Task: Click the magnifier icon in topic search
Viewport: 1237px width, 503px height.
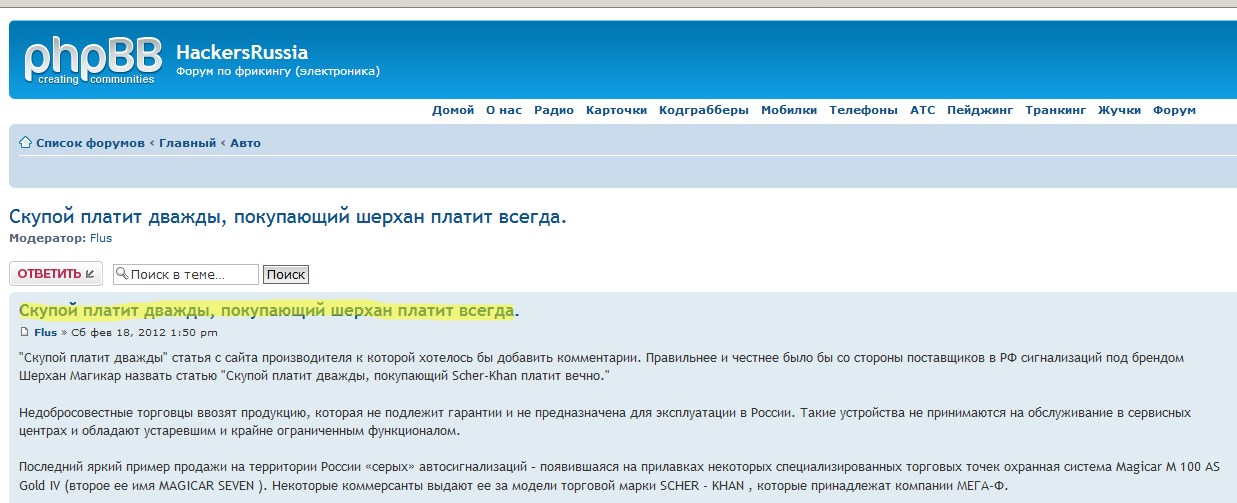Action: [121, 274]
